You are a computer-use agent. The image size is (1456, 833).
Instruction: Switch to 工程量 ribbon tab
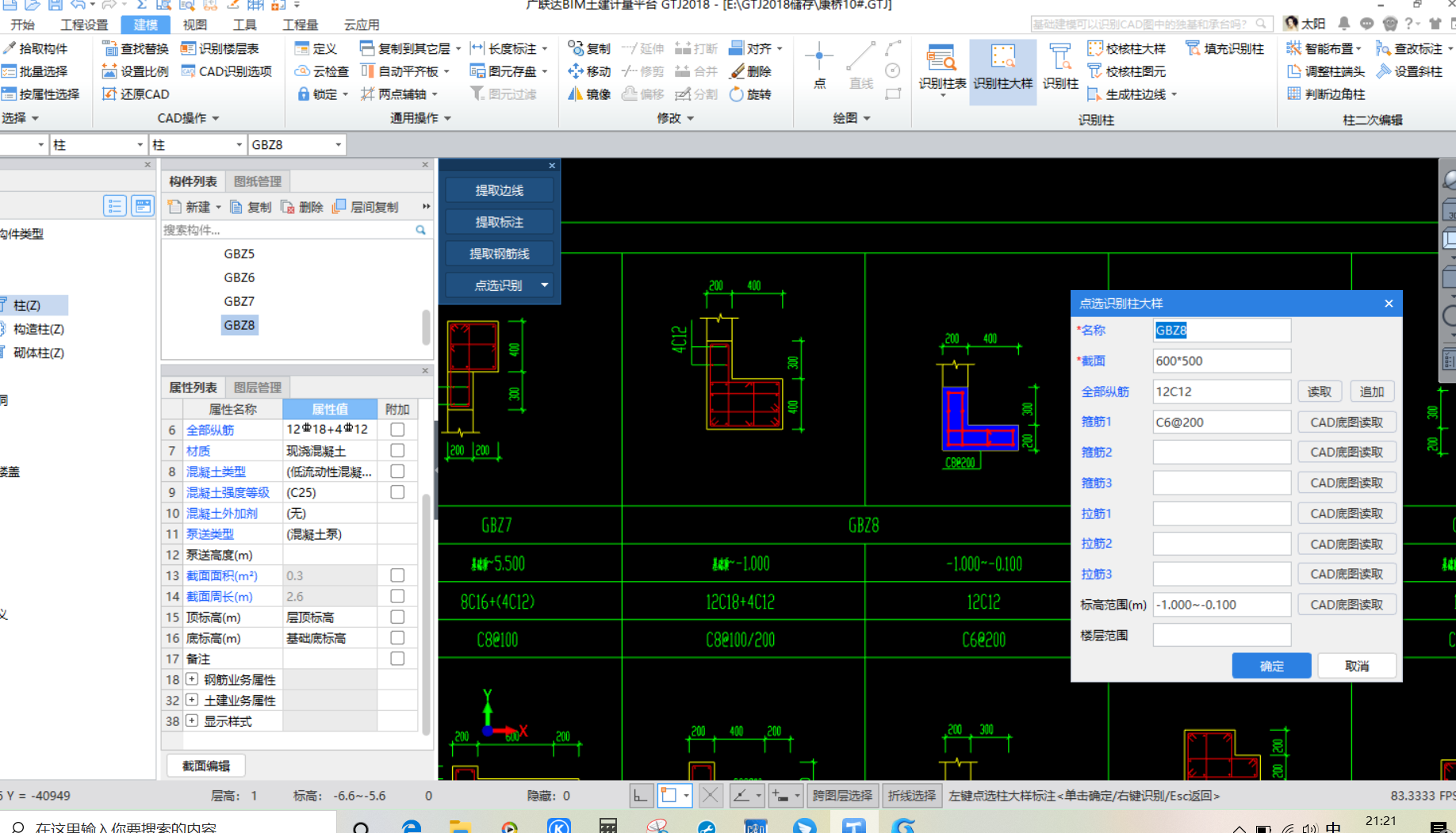(x=300, y=25)
